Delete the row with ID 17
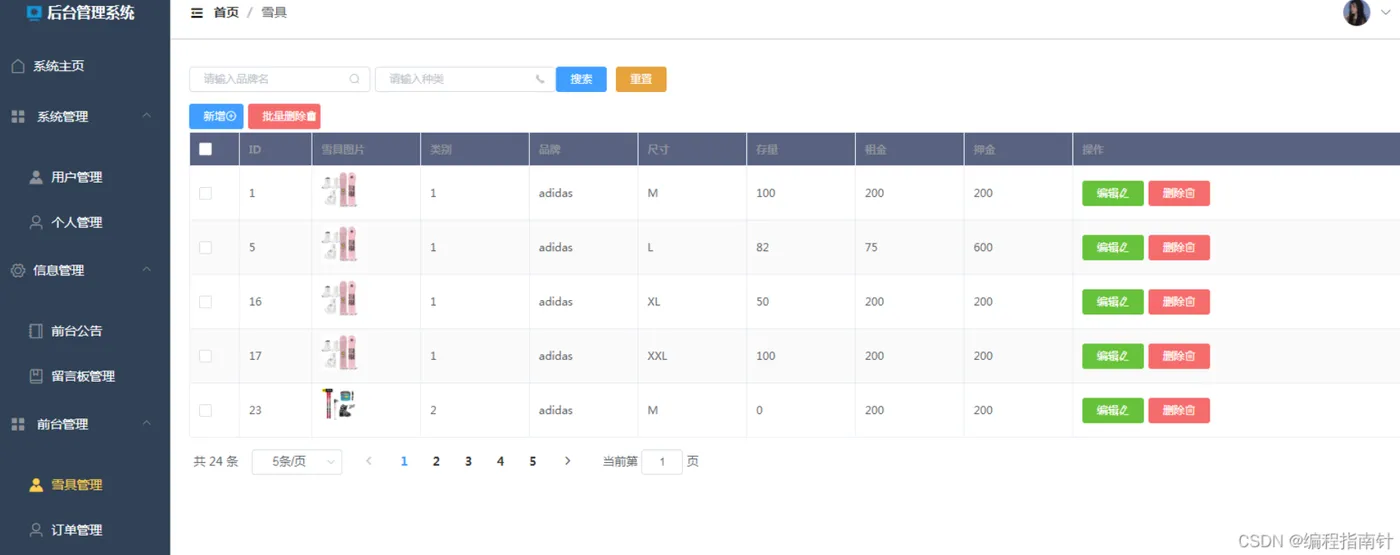 (1179, 356)
